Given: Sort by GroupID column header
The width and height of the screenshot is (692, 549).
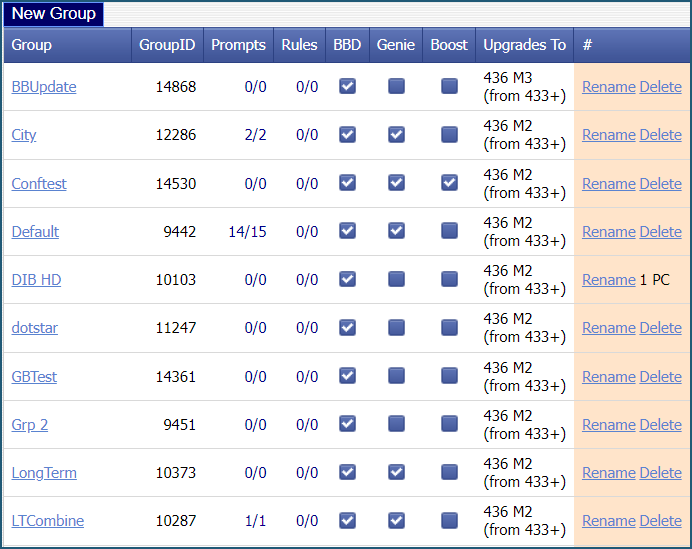Looking at the screenshot, I should pos(167,45).
